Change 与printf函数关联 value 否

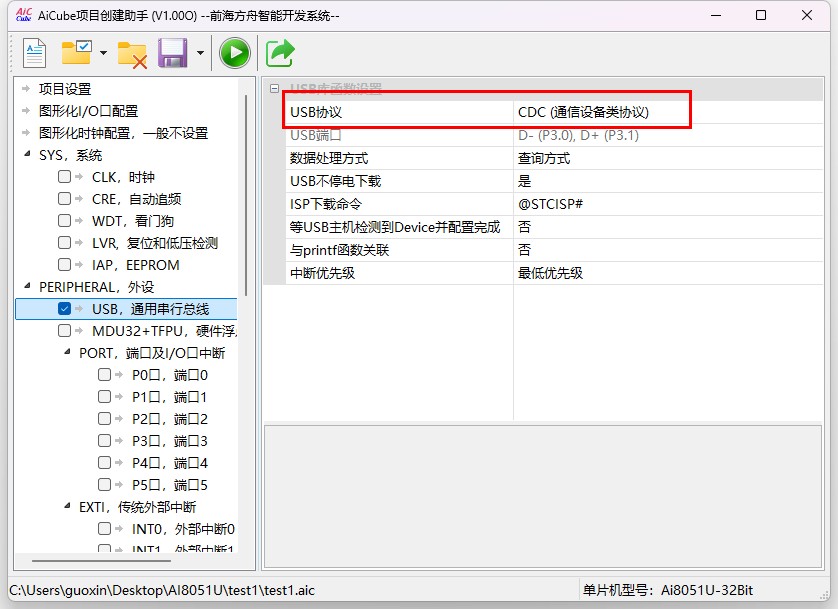(668, 250)
